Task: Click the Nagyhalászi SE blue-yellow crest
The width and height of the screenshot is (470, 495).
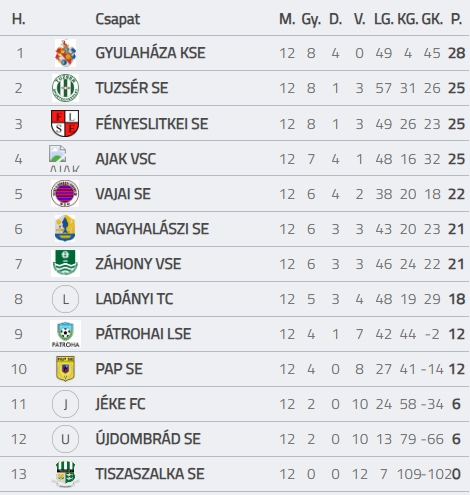Action: click(65, 229)
